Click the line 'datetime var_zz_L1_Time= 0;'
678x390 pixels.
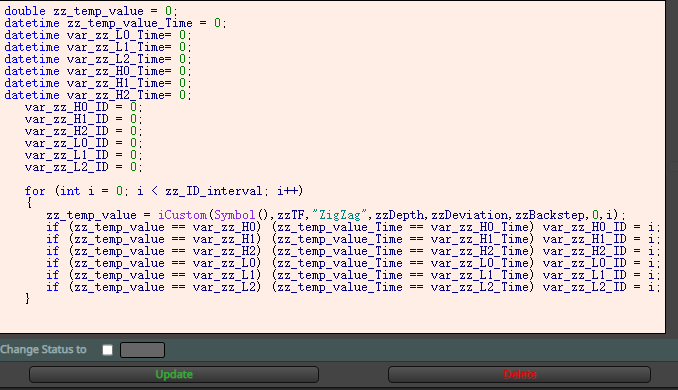98,48
